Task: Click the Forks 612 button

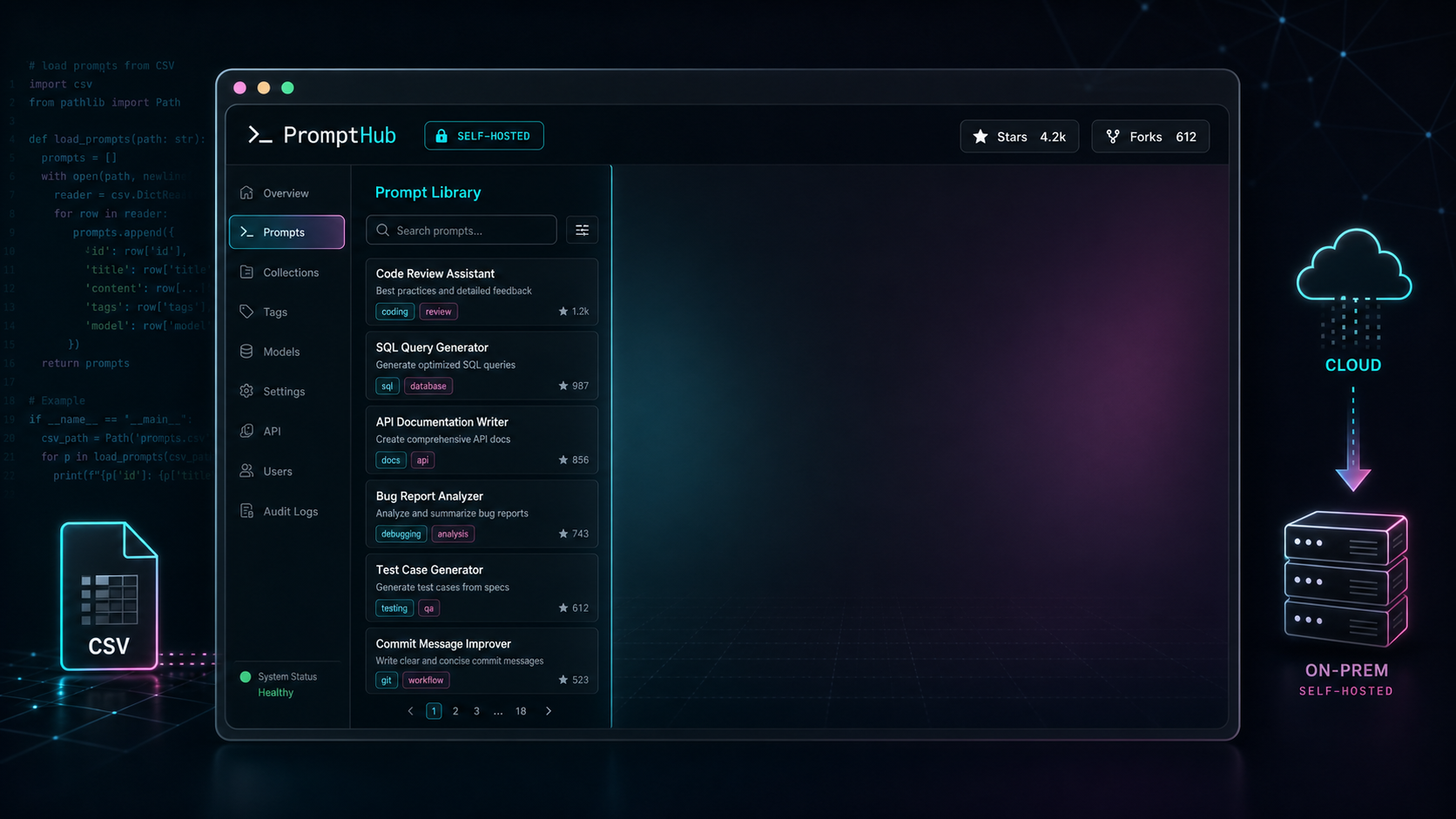Action: click(1150, 137)
